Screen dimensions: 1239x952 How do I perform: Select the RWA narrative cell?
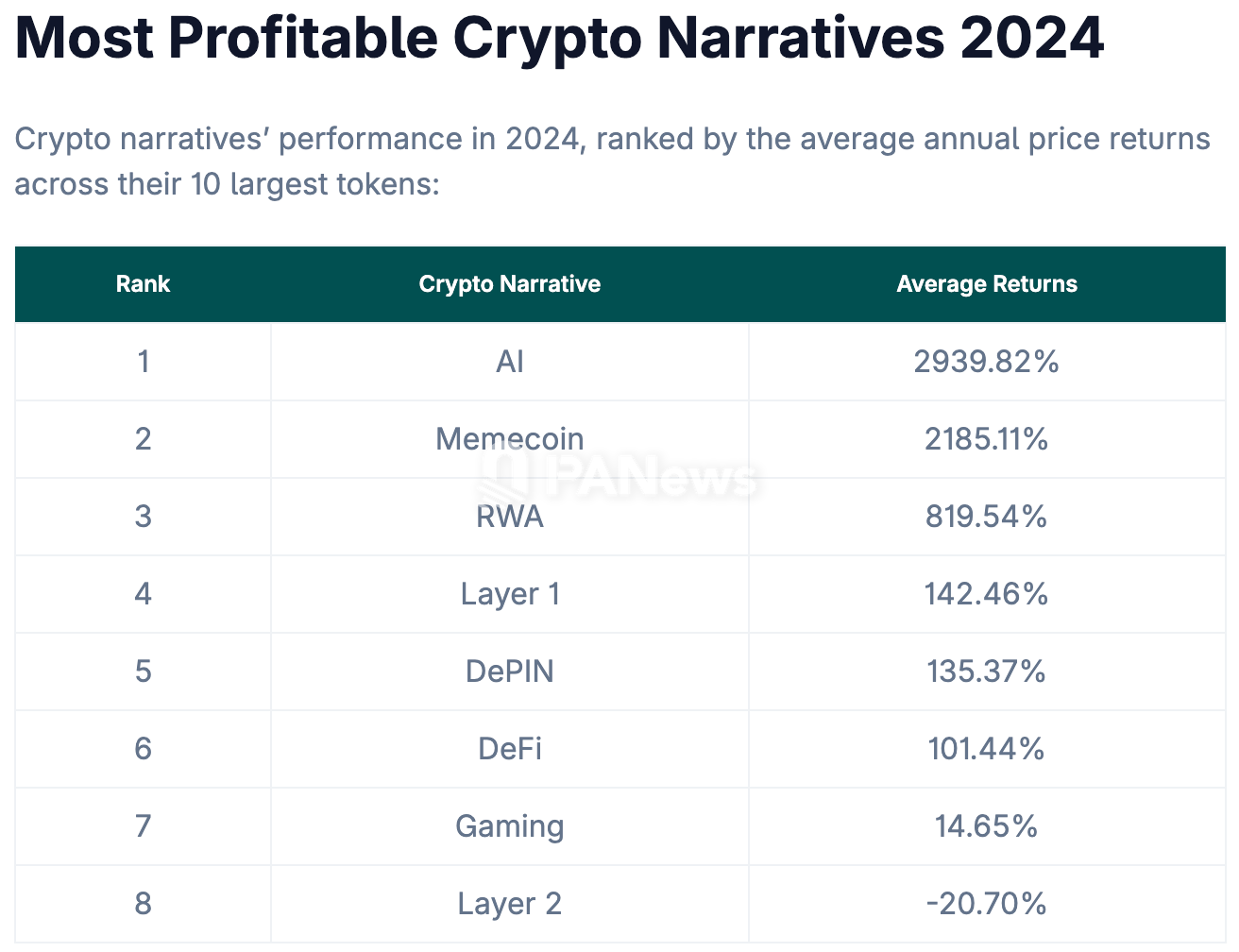tap(509, 517)
